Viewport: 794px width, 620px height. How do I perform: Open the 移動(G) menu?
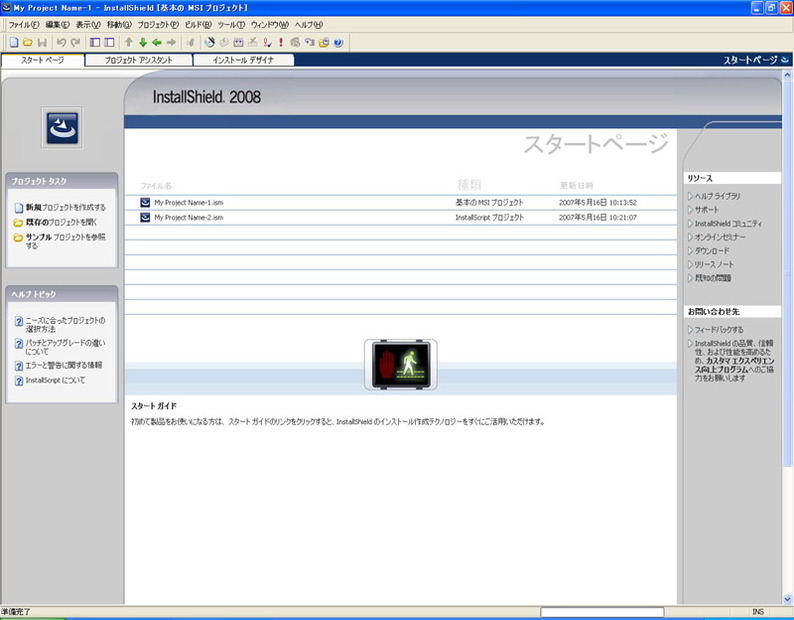click(119, 25)
